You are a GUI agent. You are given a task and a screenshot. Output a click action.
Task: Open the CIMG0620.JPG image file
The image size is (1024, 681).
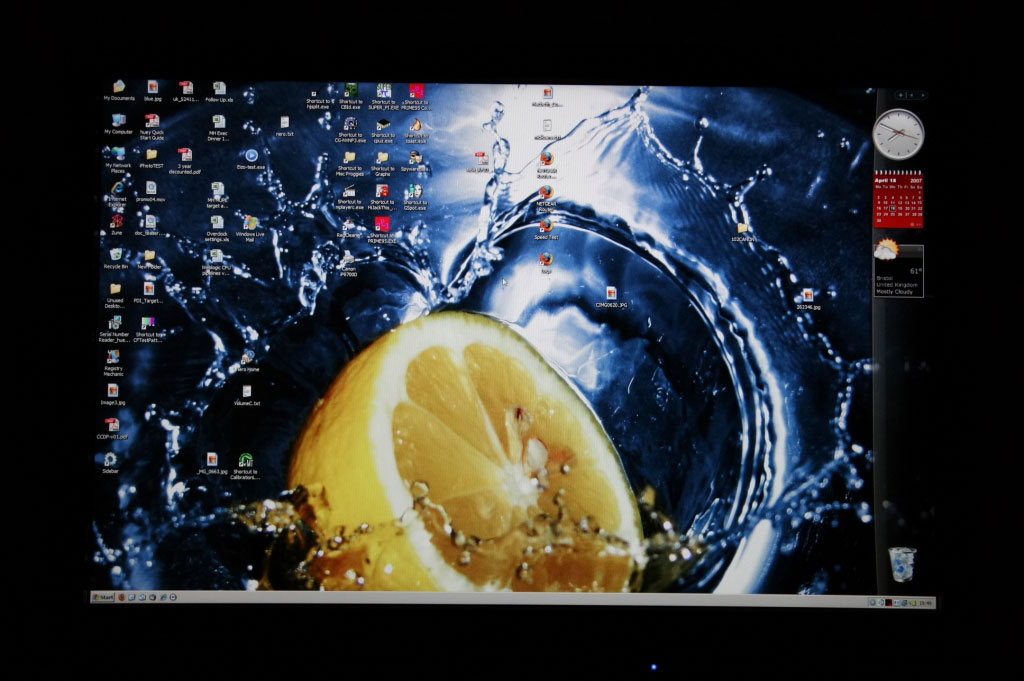pyautogui.click(x=611, y=294)
